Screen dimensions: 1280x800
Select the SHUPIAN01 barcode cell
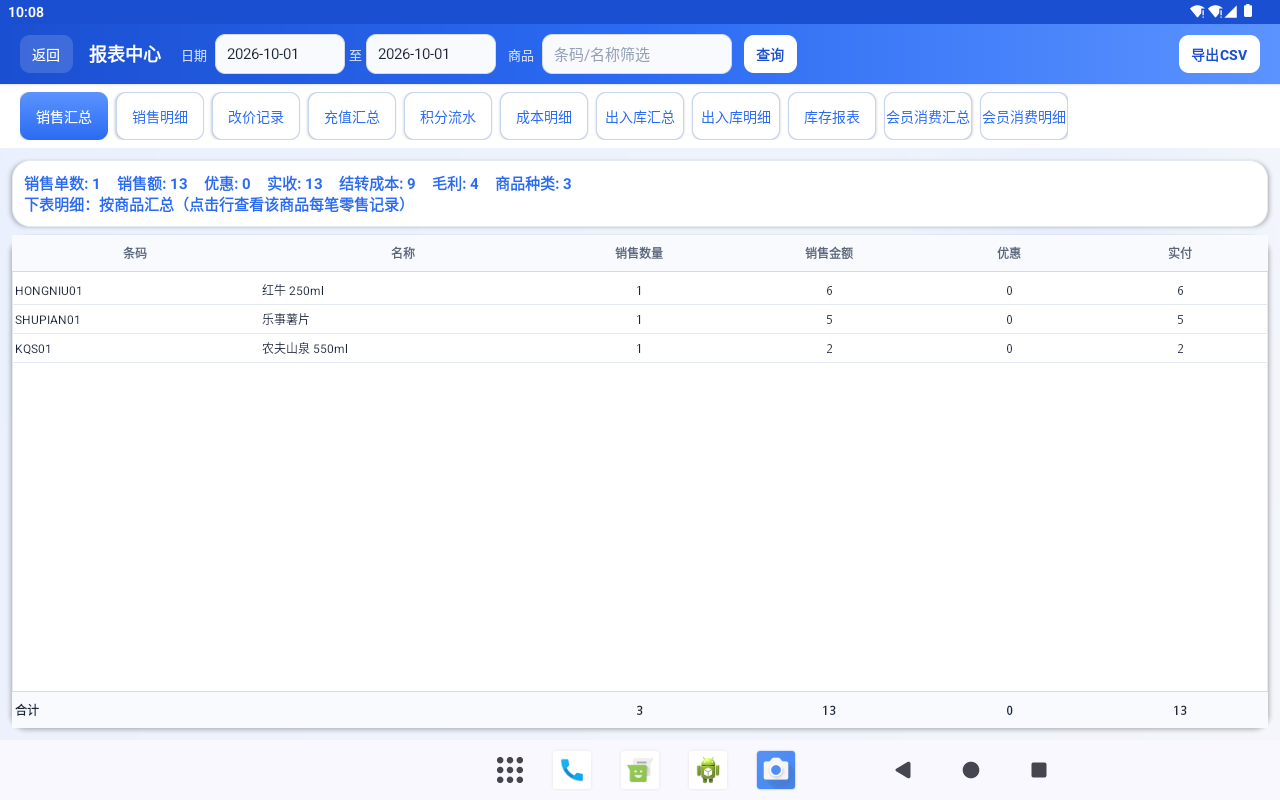48,320
